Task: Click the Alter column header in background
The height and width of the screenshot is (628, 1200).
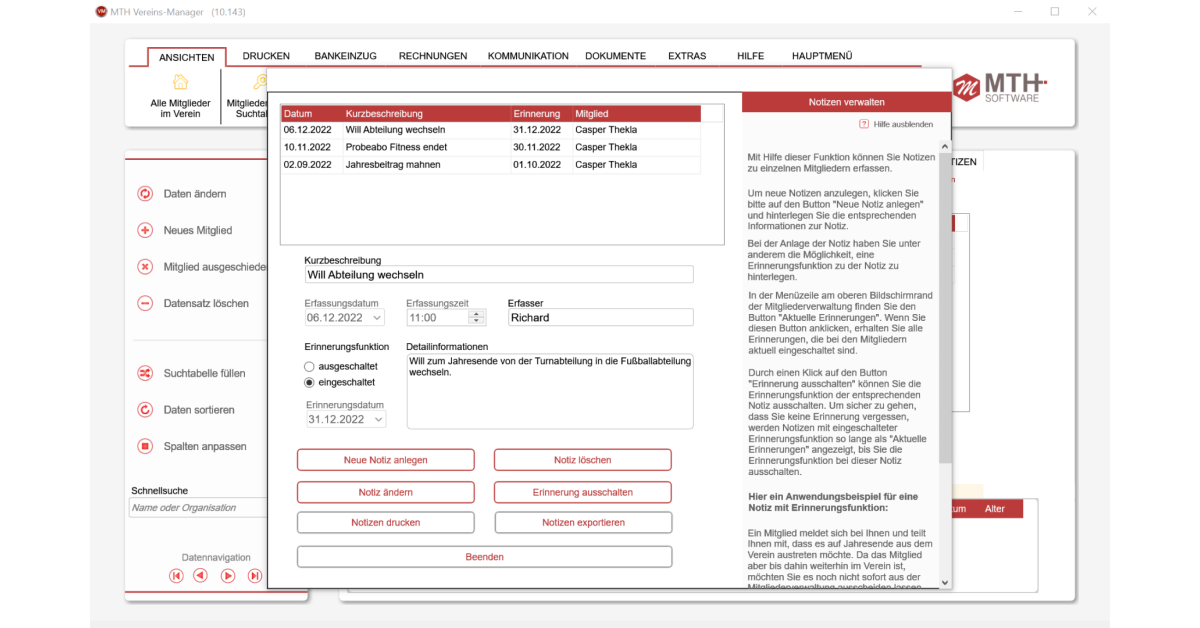Action: [995, 509]
